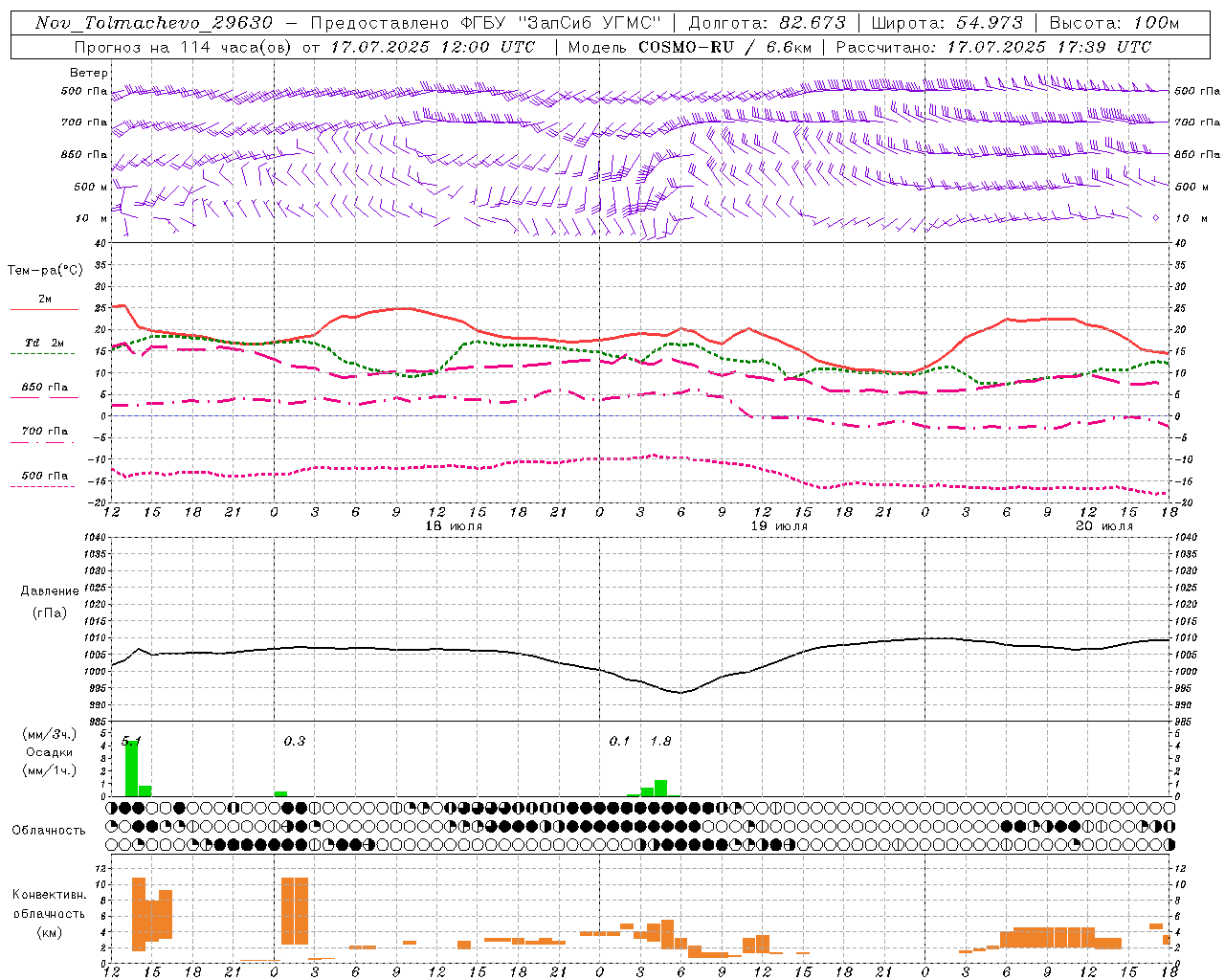1225x980 pixels.
Task: Click the precipitation value 0.3
Action: coord(295,742)
